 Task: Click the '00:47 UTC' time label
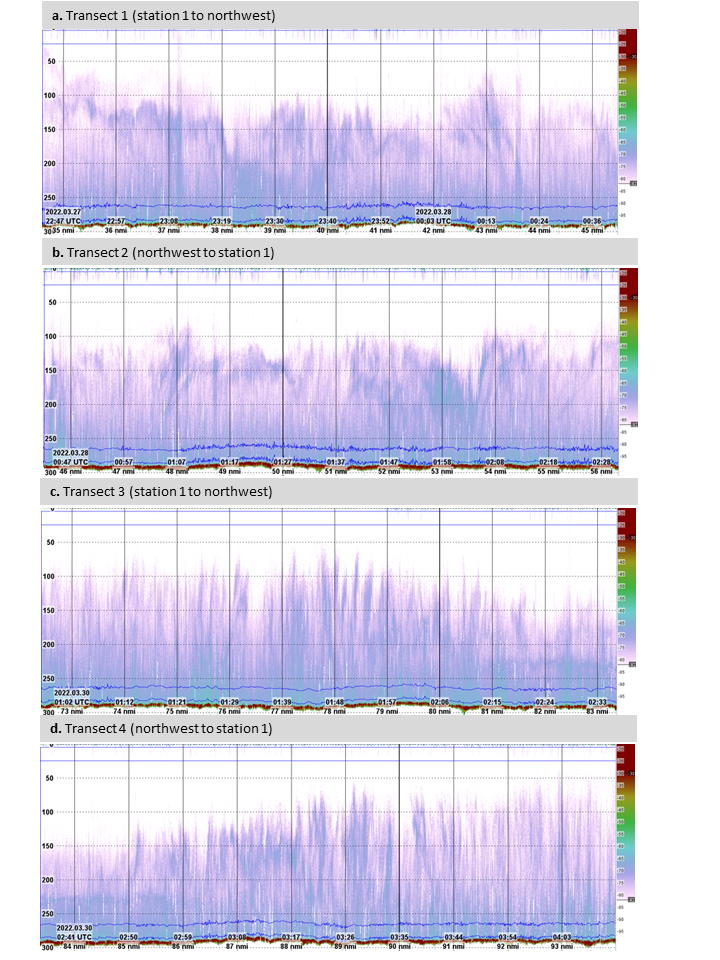tap(70, 462)
